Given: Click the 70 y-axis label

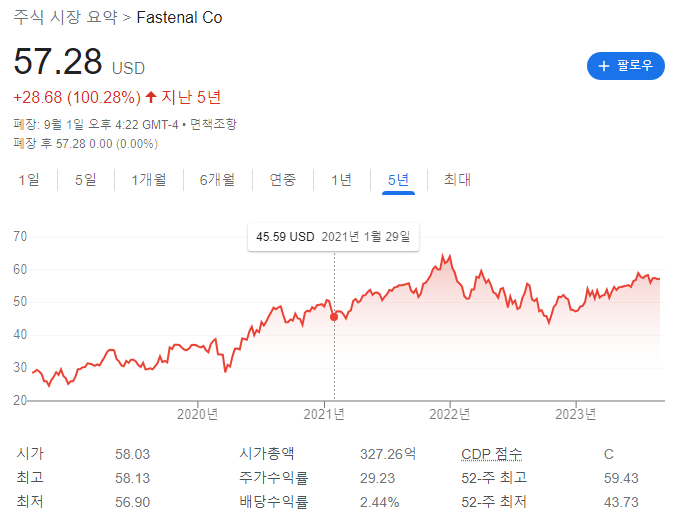Looking at the screenshot, I should (x=20, y=236).
